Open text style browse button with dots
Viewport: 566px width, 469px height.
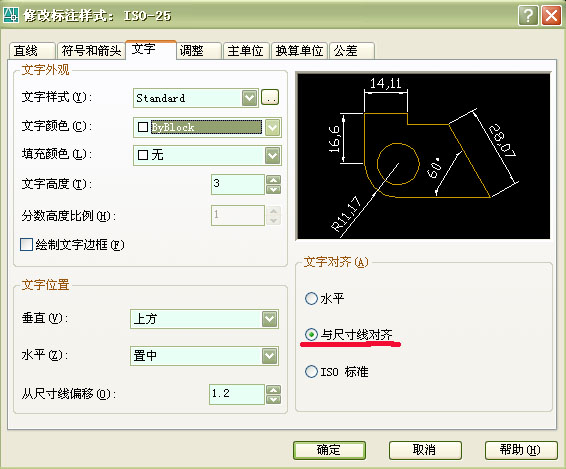(270, 97)
